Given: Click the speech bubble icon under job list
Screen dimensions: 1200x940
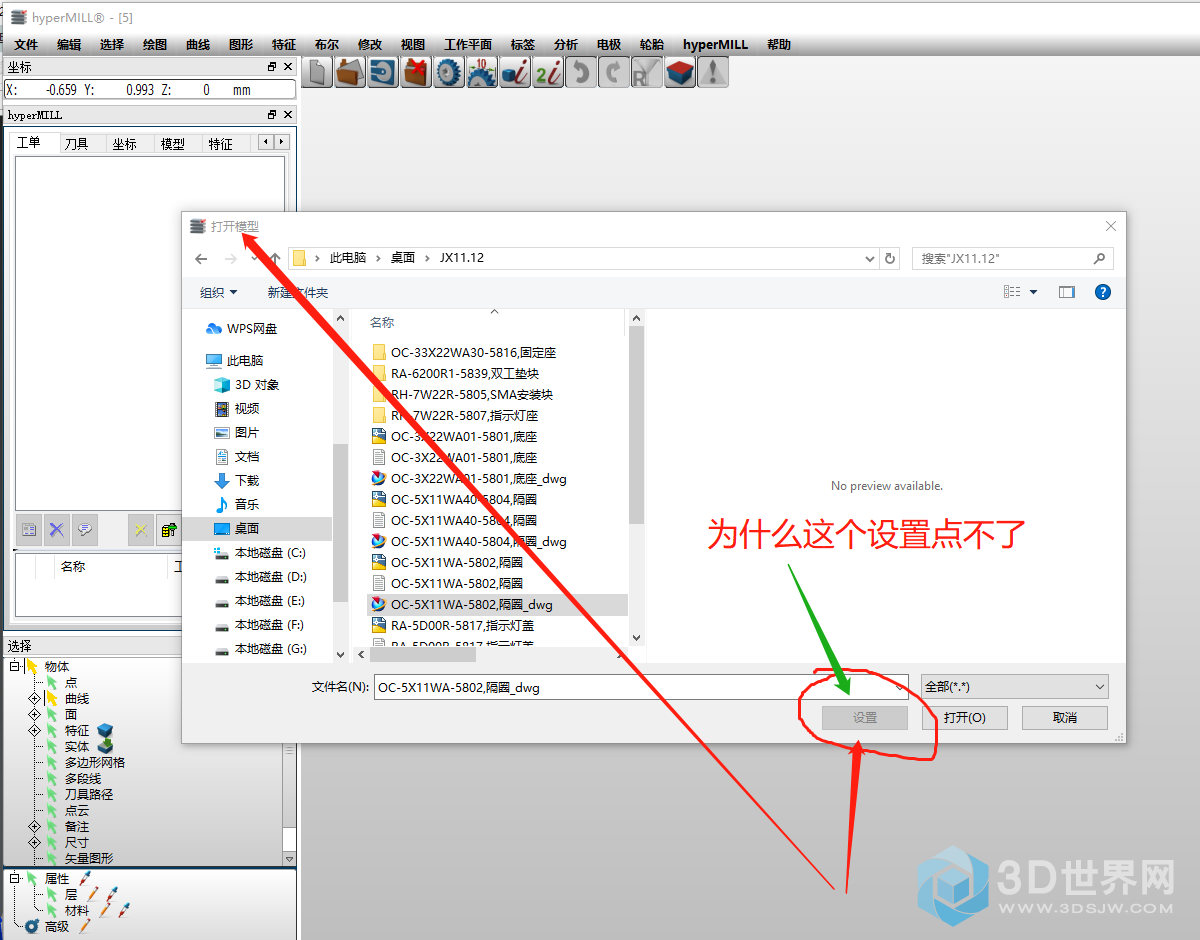Looking at the screenshot, I should [85, 529].
